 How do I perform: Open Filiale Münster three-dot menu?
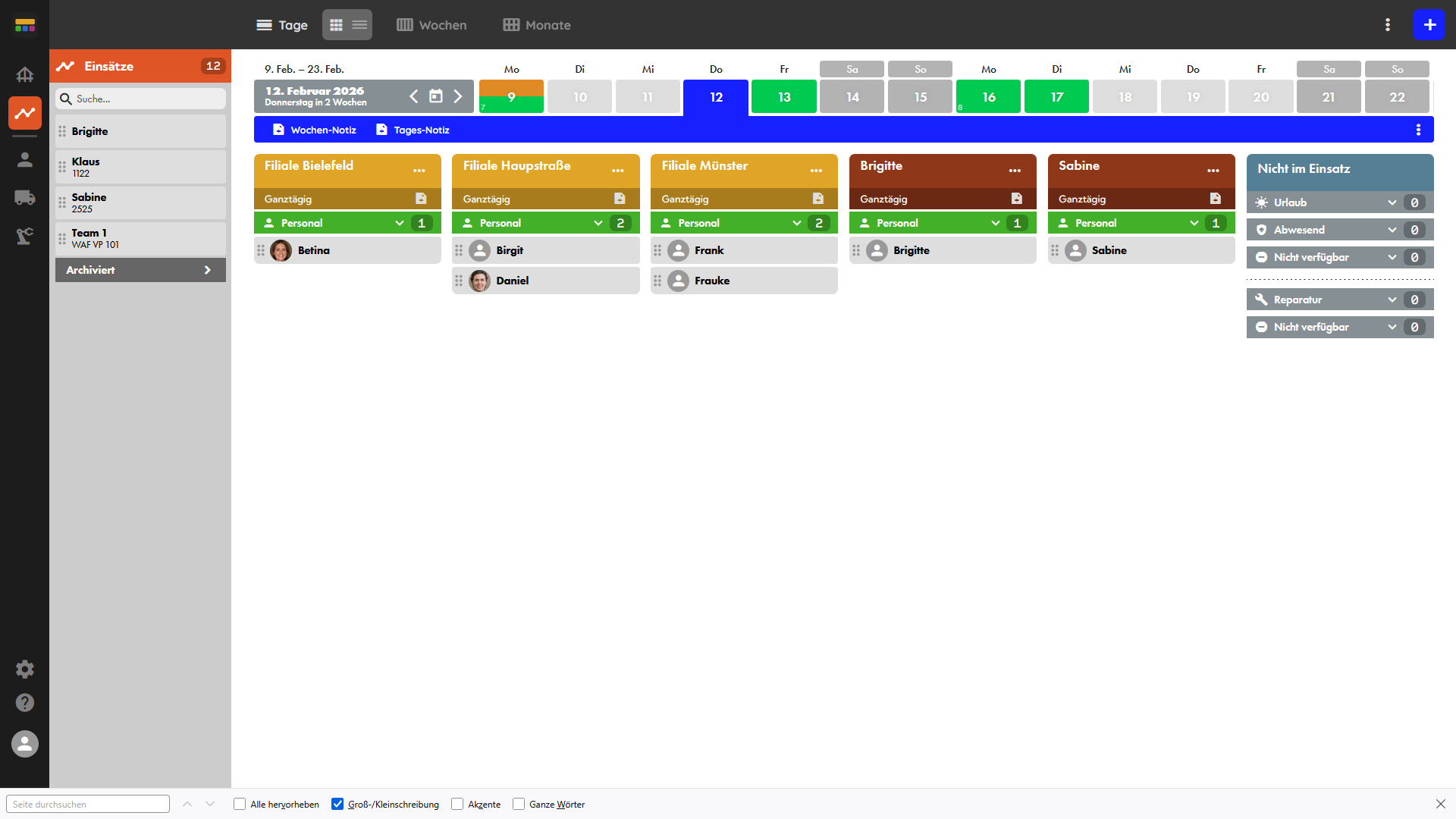[816, 171]
